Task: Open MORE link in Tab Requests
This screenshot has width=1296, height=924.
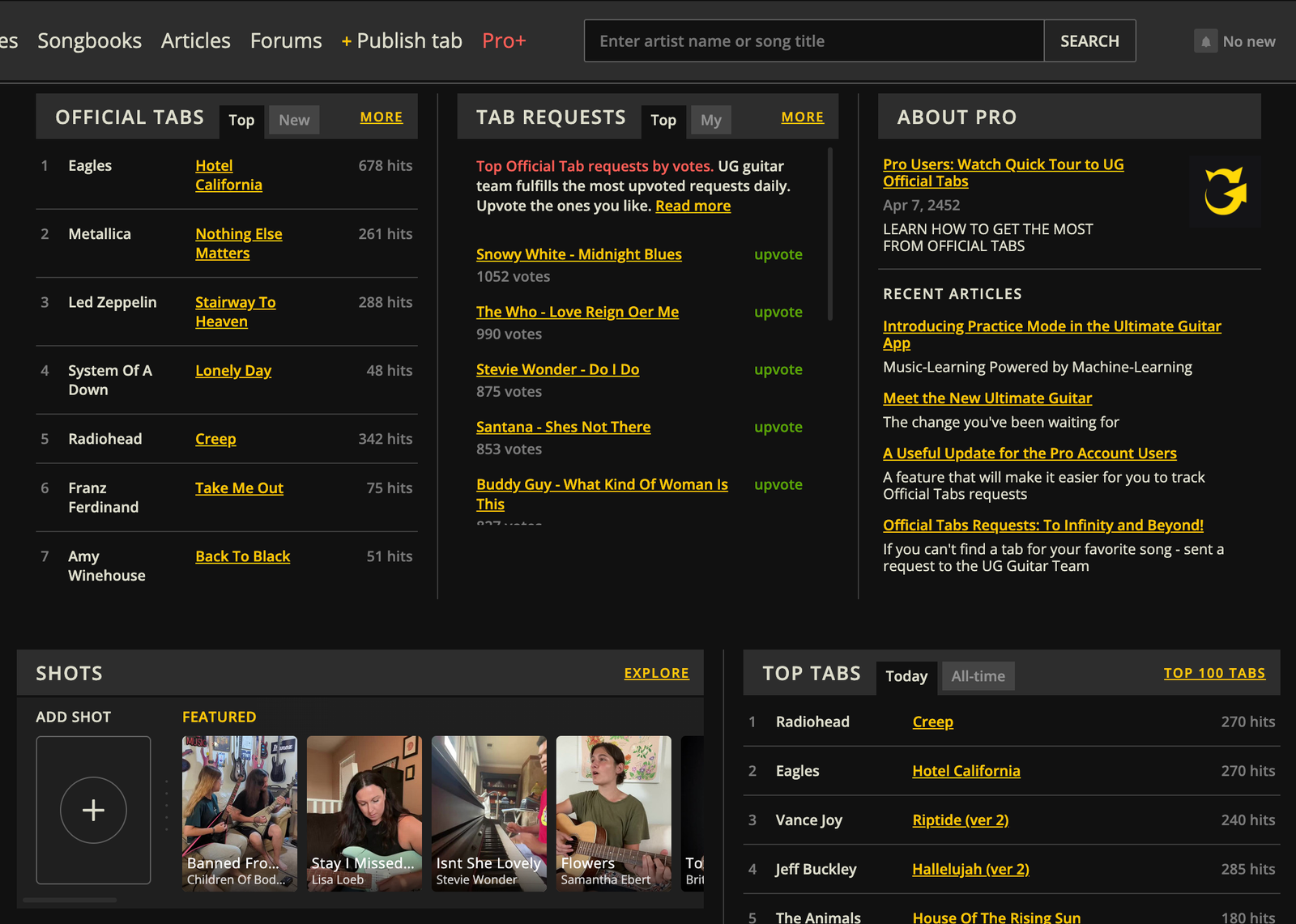Action: coord(803,117)
